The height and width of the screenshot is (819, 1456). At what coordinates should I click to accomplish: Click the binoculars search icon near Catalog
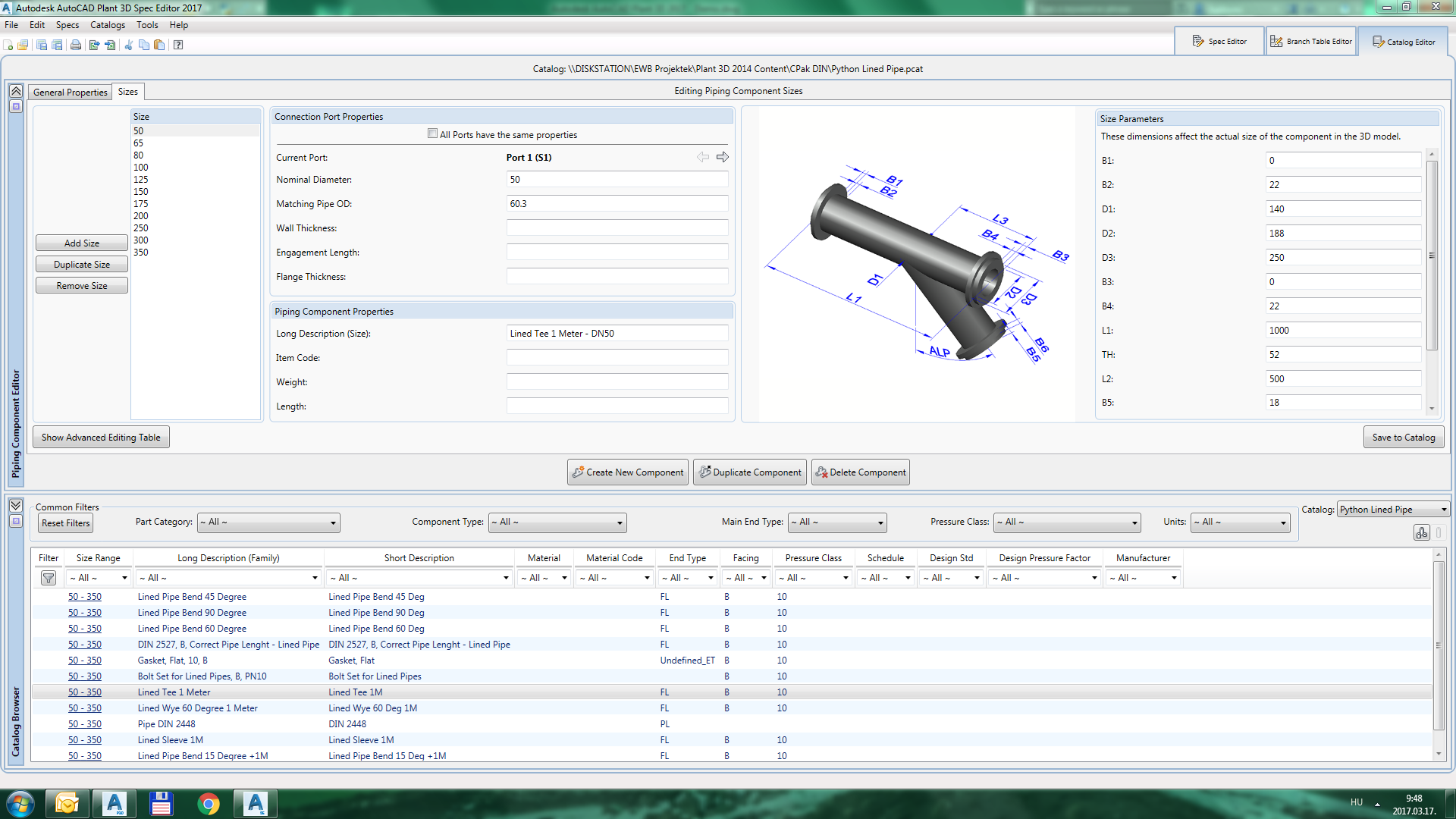pyautogui.click(x=1421, y=532)
